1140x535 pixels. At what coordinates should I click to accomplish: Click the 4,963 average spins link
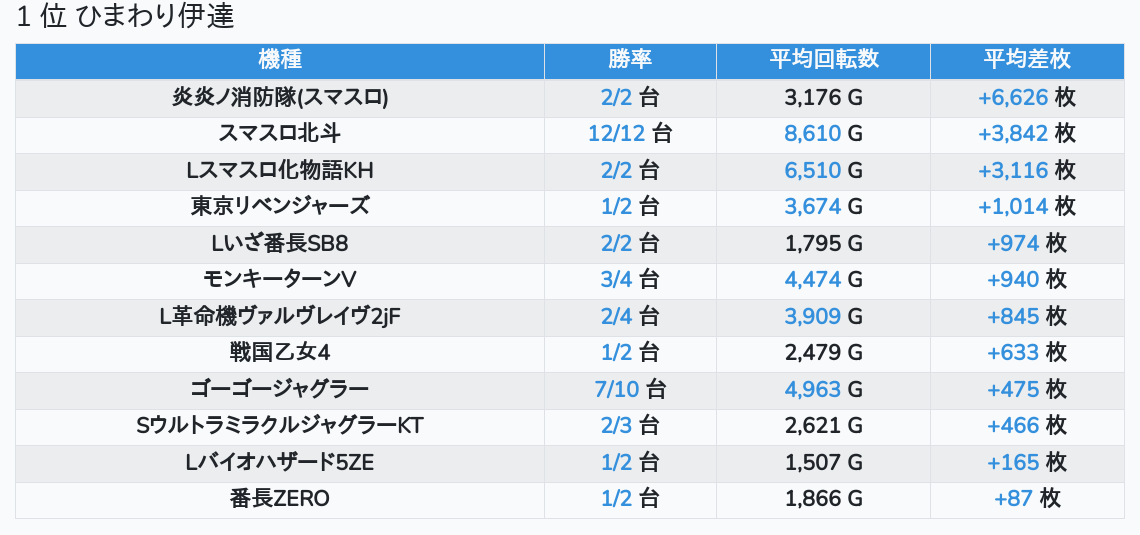(x=812, y=389)
